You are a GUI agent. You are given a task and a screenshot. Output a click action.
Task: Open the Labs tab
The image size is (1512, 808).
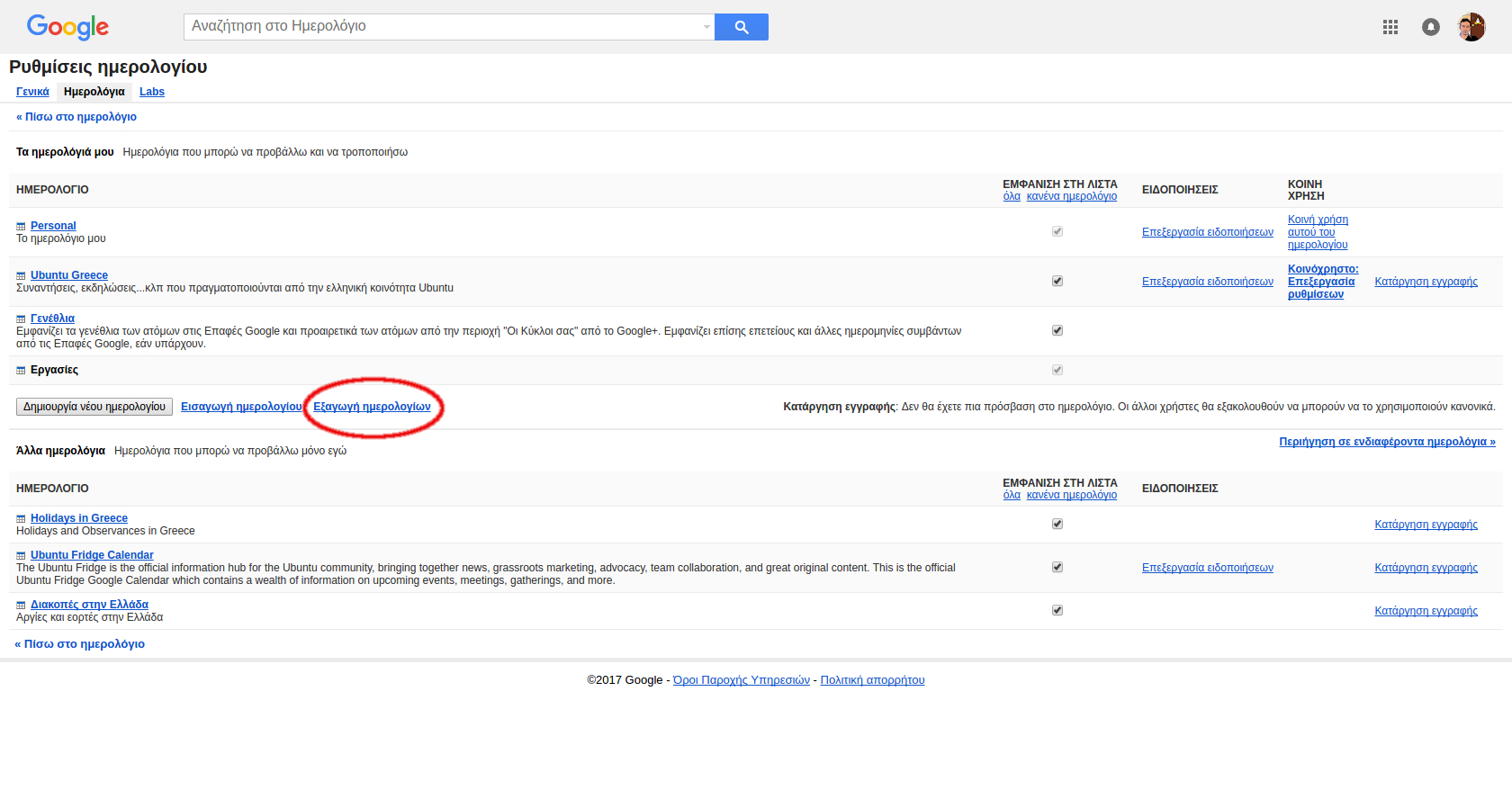(152, 92)
